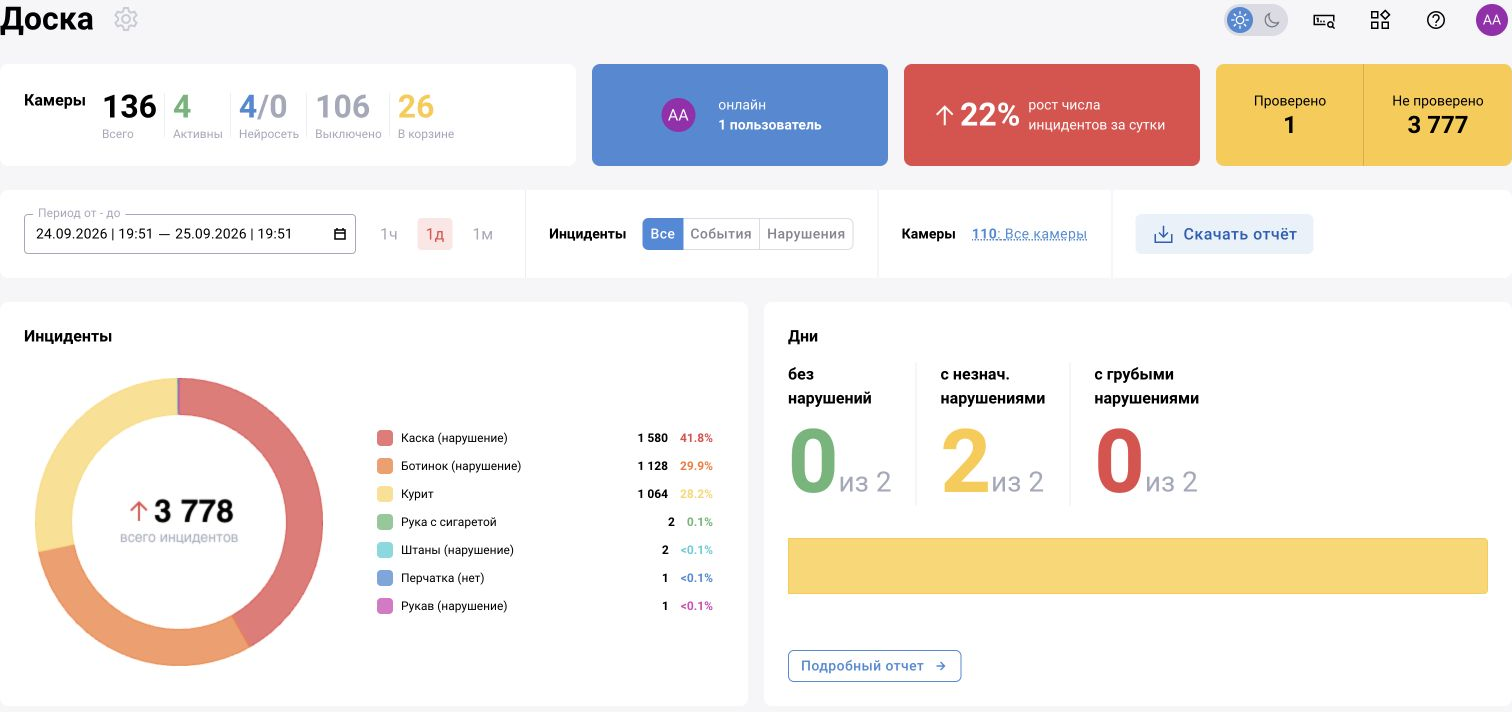The width and height of the screenshot is (1512, 712).
Task: Switch to dark theme moon icon
Action: tap(1271, 20)
